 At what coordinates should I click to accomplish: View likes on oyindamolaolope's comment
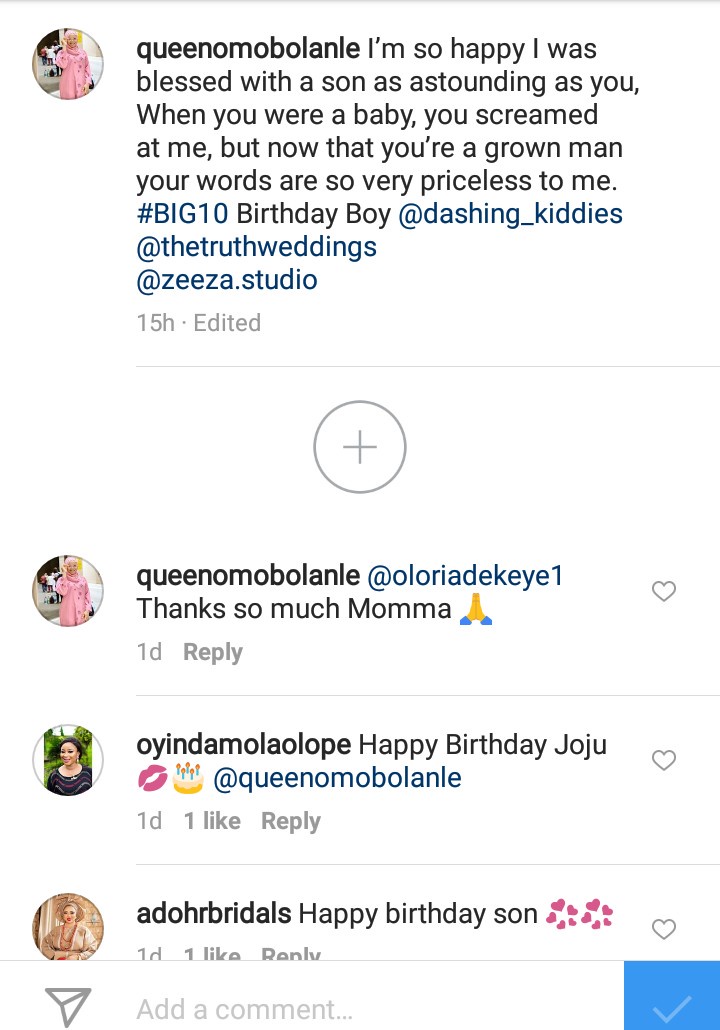click(212, 821)
